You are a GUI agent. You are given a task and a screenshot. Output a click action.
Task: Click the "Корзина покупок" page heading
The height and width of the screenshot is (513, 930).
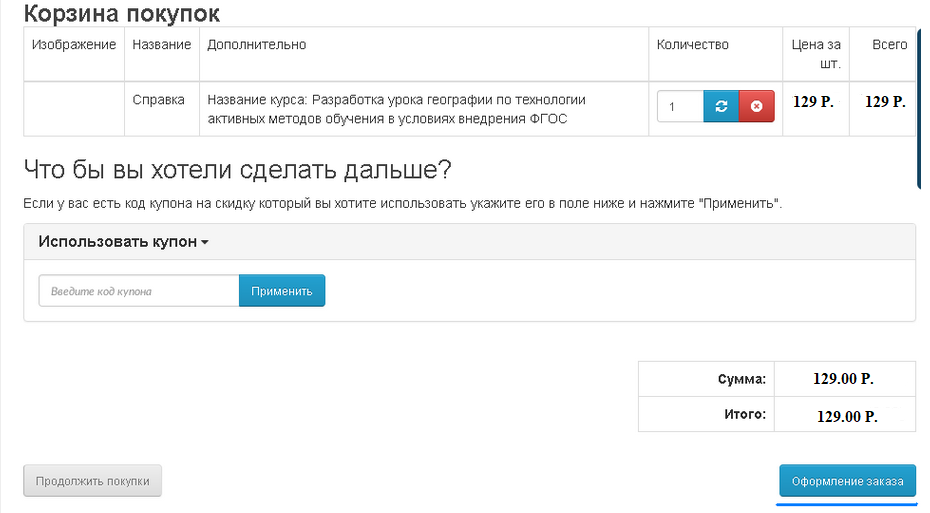[121, 14]
